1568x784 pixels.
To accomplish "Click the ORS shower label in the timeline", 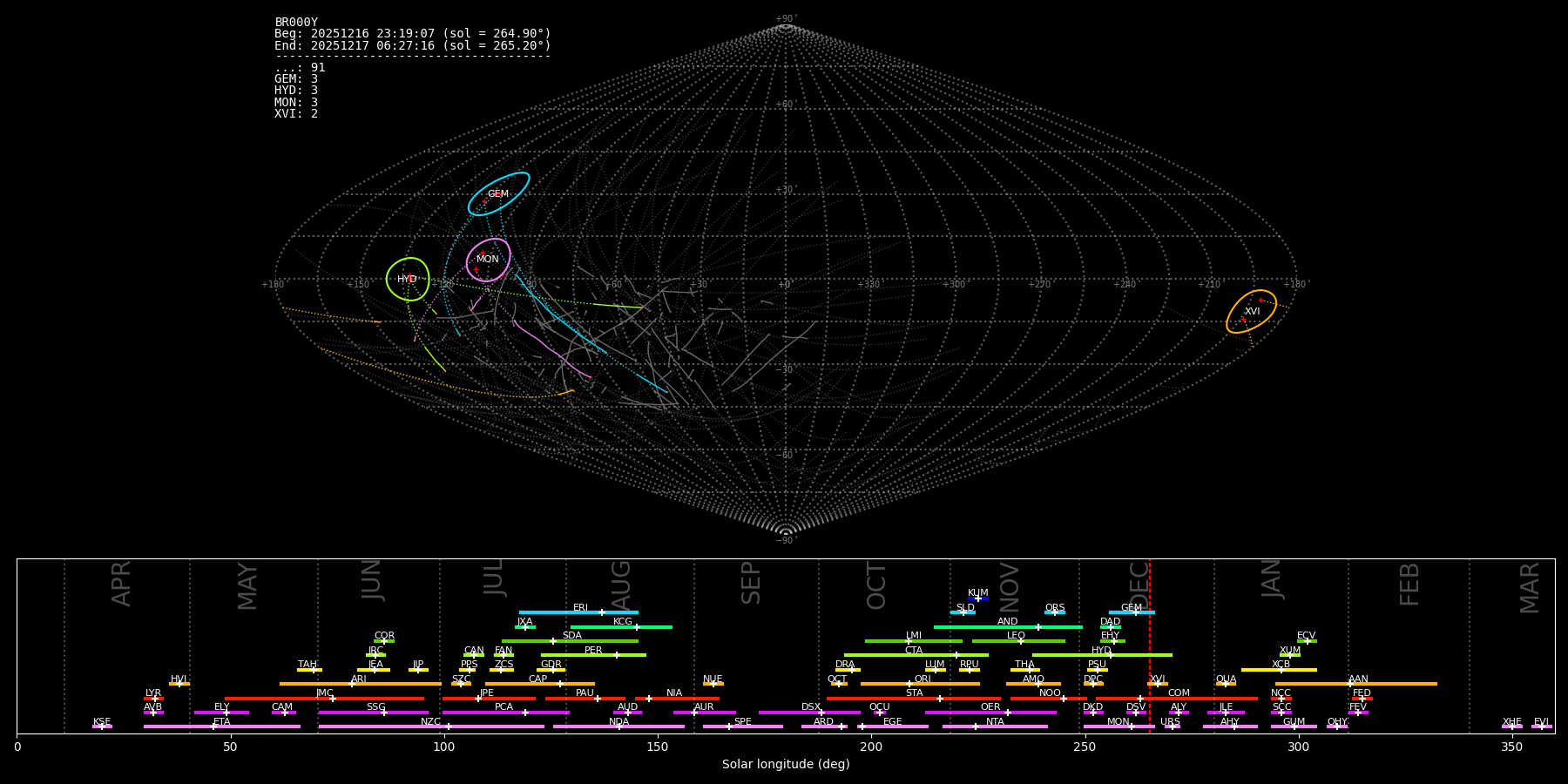I will click(1055, 608).
